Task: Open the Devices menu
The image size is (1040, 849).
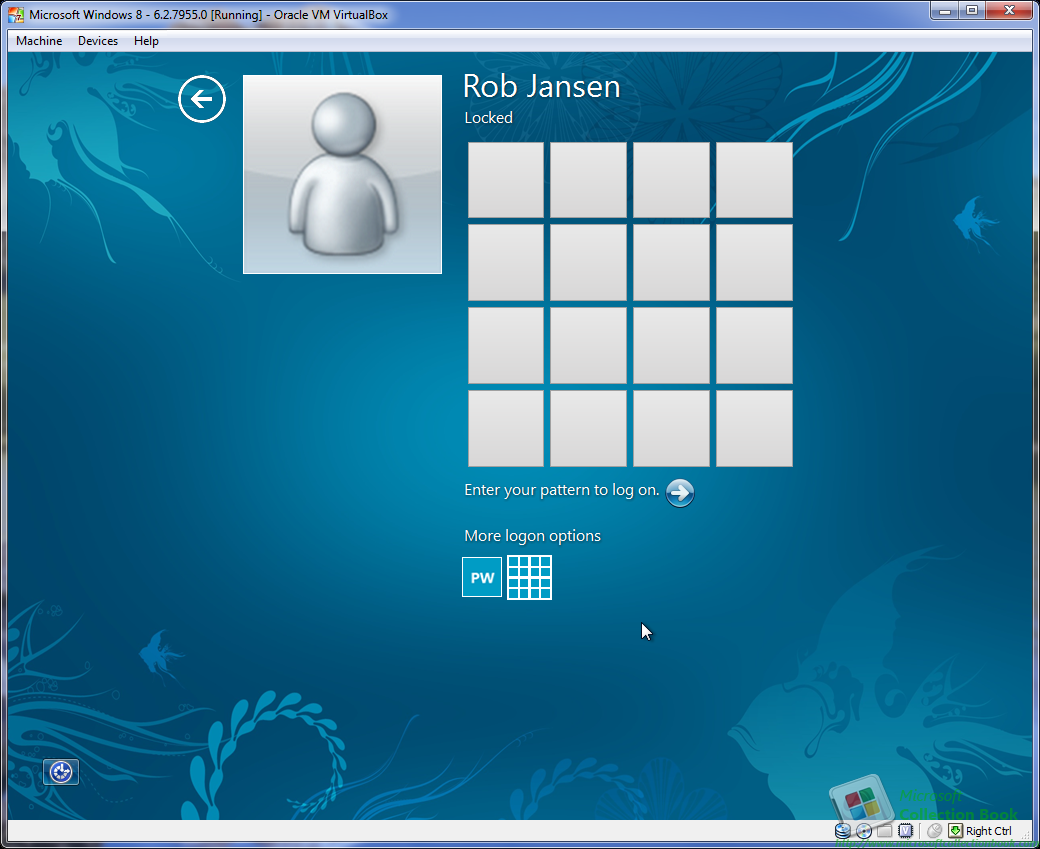Action: pos(98,40)
